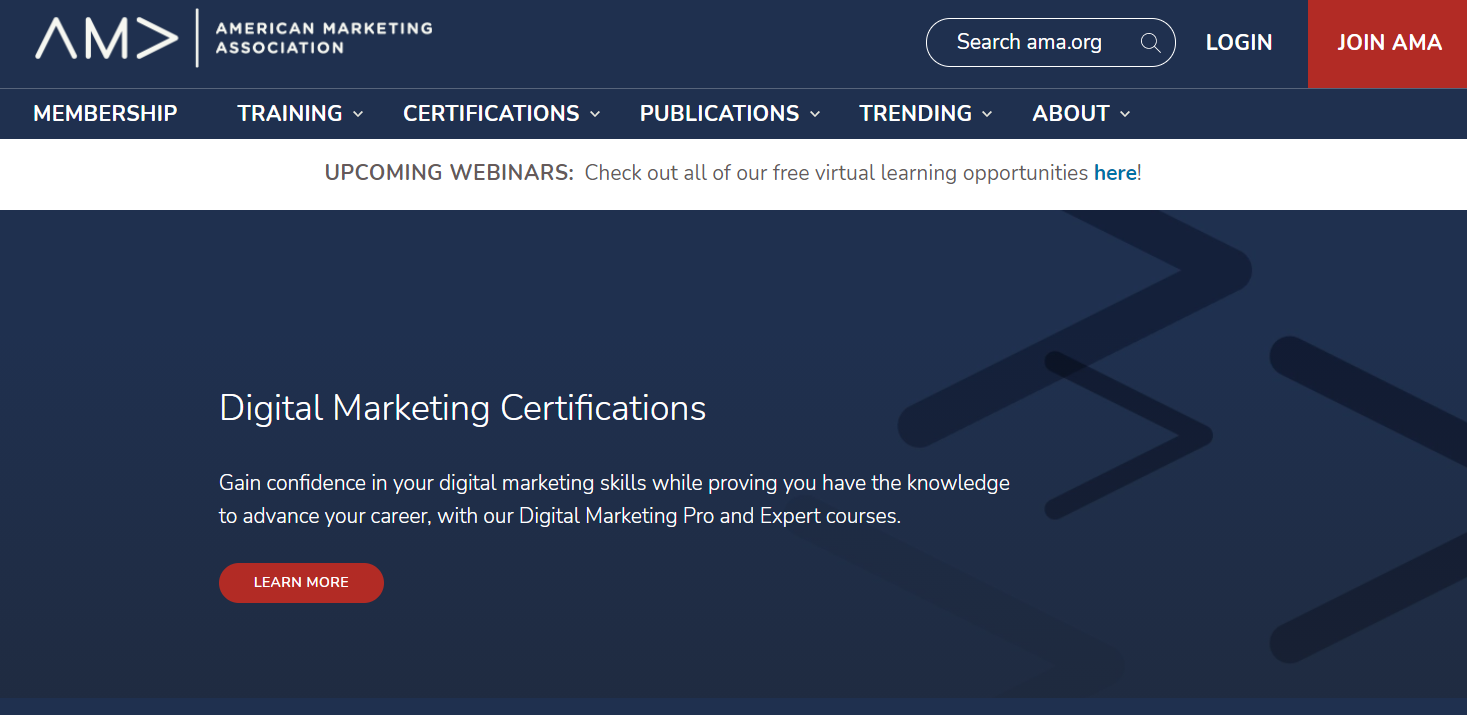Click the JOIN AMA button
Viewport: 1467px width, 715px height.
coord(1388,43)
